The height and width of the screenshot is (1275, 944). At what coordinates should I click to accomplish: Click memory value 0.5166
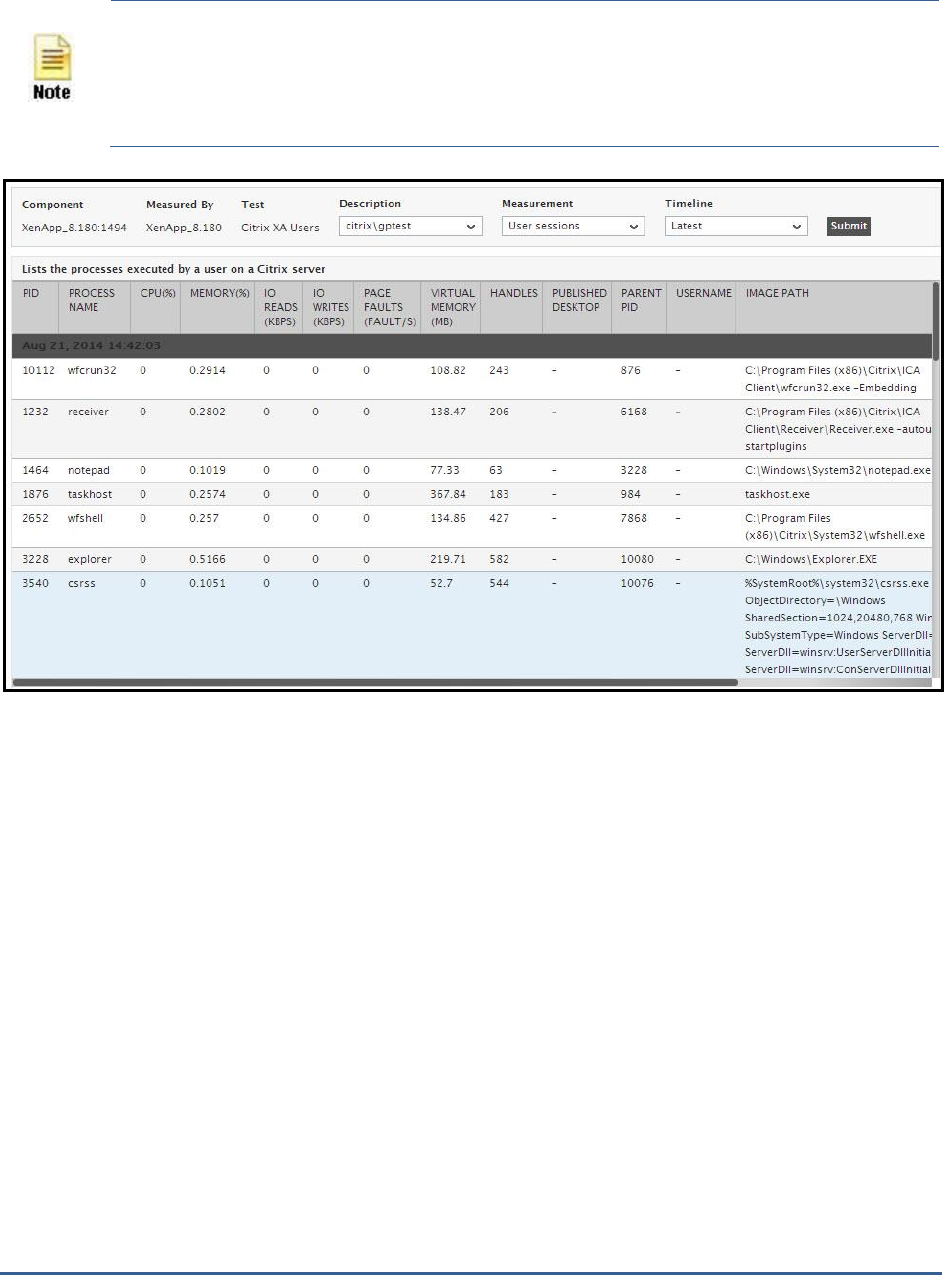pyautogui.click(x=207, y=559)
